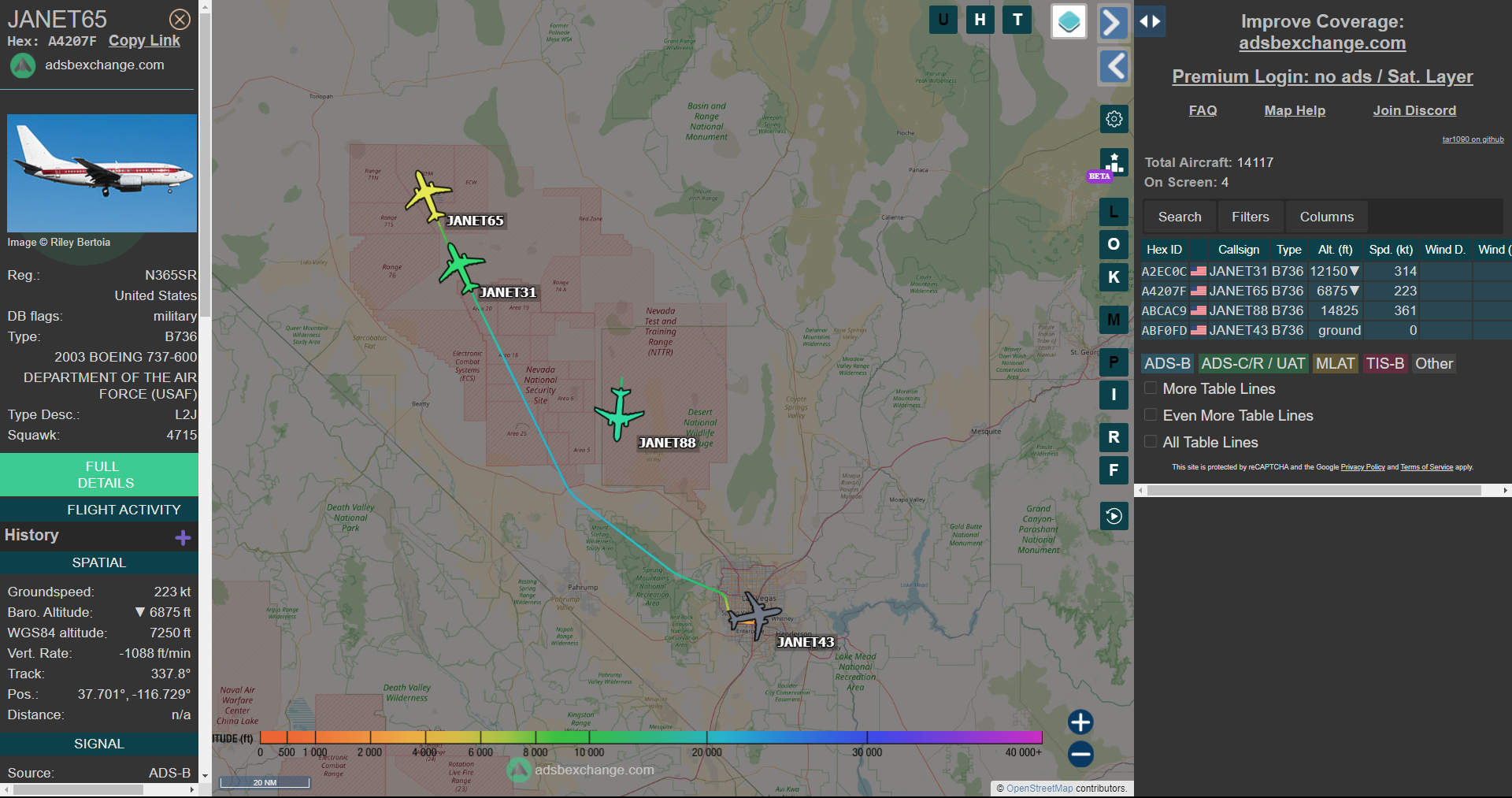Open OpenStreetMap attribution link

click(1039, 788)
